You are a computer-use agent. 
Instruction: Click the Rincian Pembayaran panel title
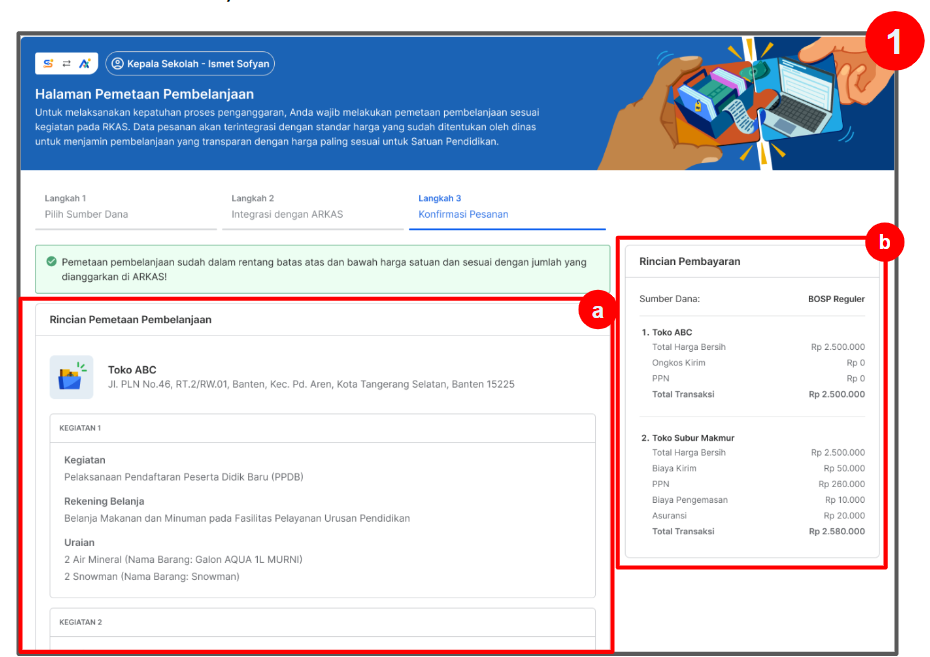coord(689,261)
